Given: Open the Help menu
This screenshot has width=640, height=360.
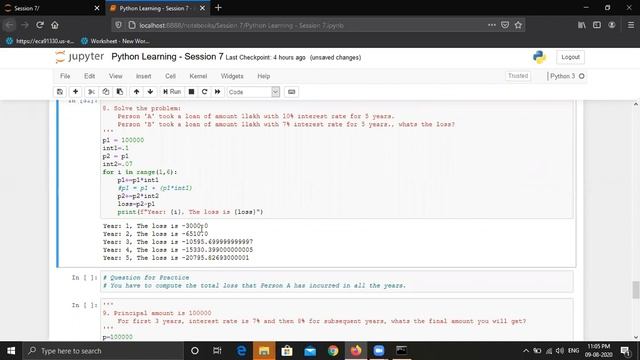Looking at the screenshot, I should (264, 76).
